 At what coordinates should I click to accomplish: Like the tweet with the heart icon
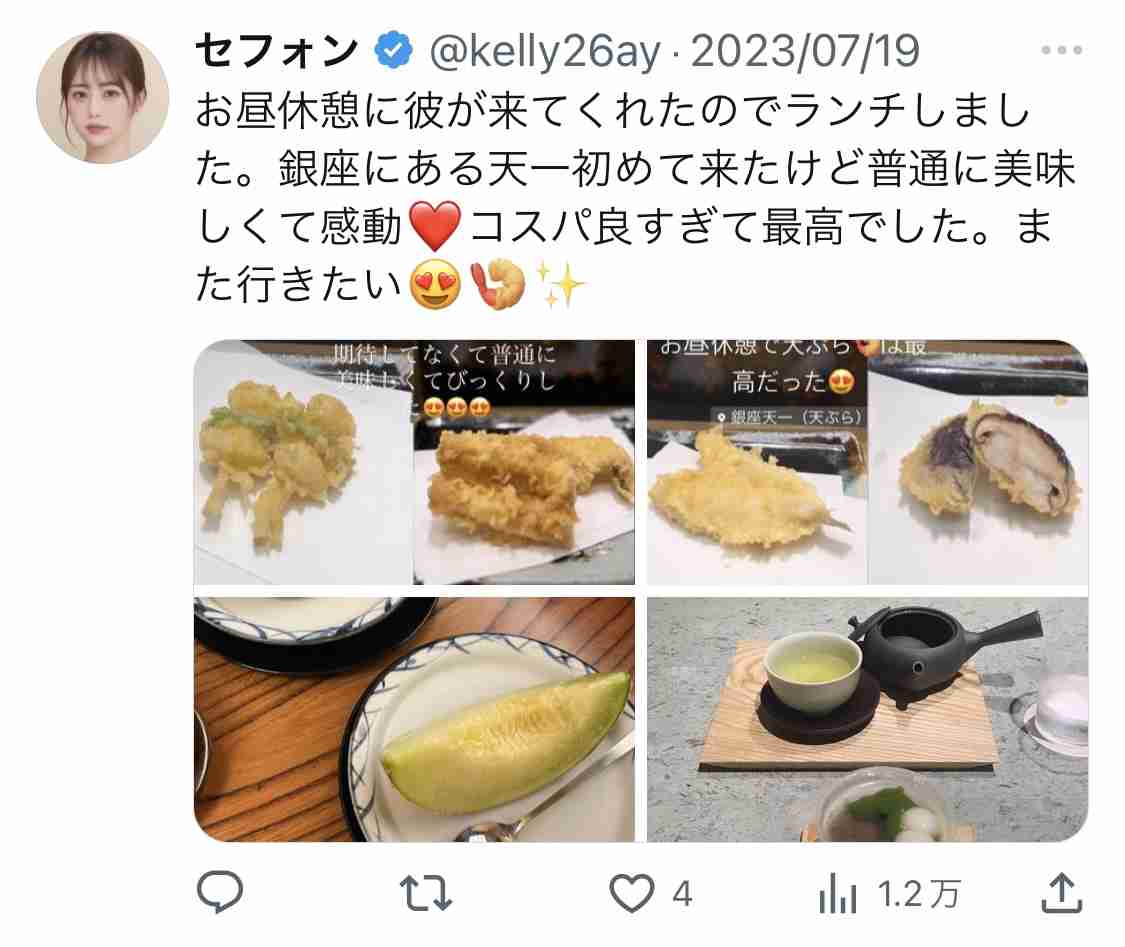(631, 894)
